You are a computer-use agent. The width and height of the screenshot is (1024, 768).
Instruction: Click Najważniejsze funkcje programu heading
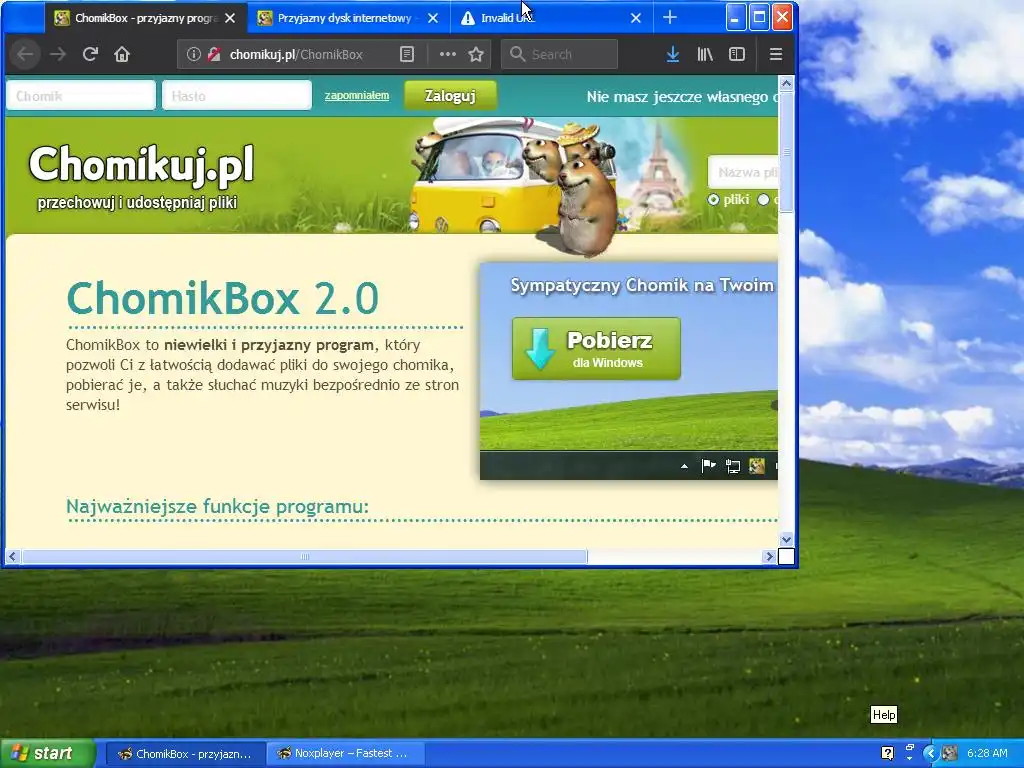[x=217, y=506]
